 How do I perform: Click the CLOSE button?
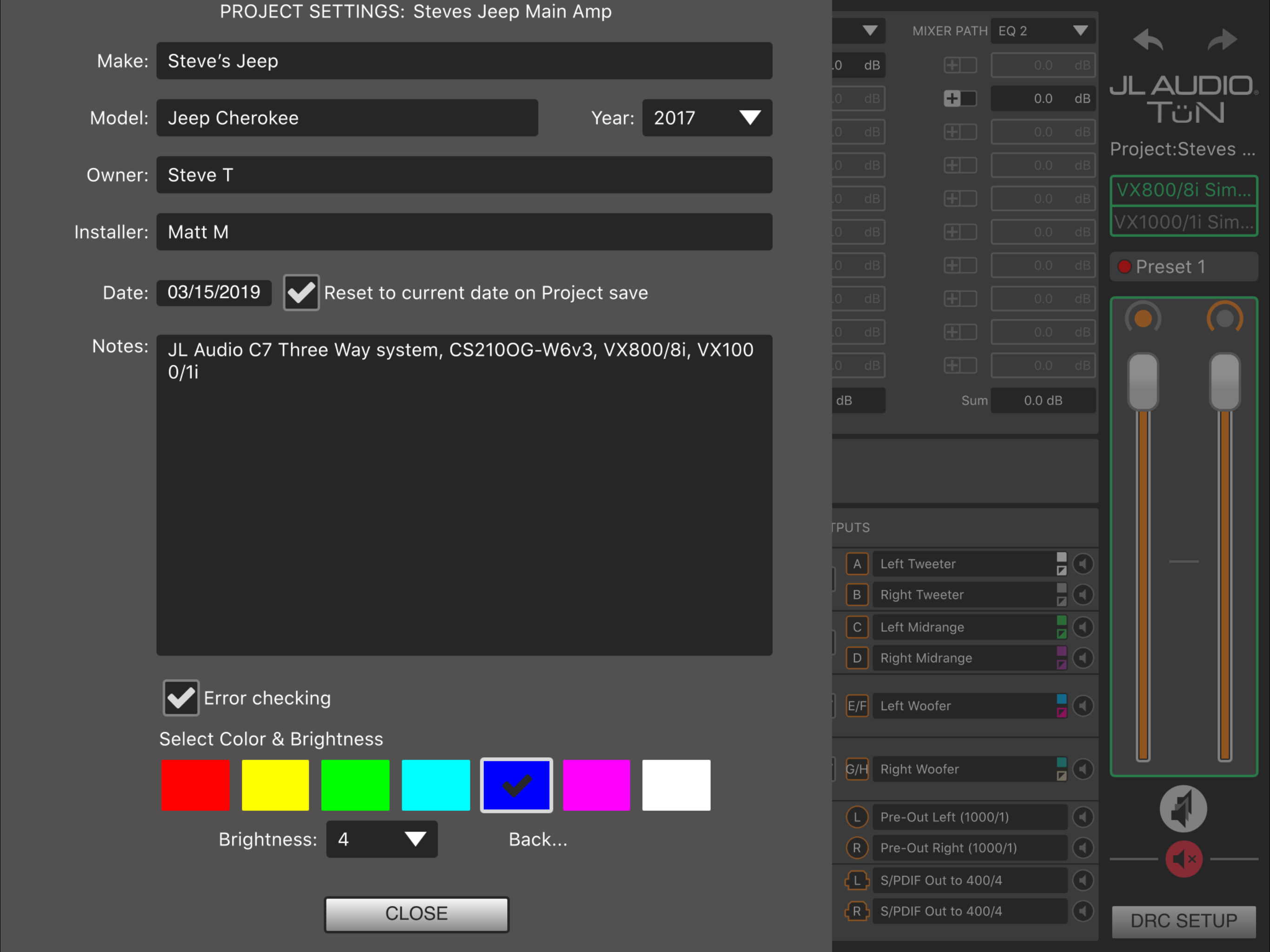416,913
